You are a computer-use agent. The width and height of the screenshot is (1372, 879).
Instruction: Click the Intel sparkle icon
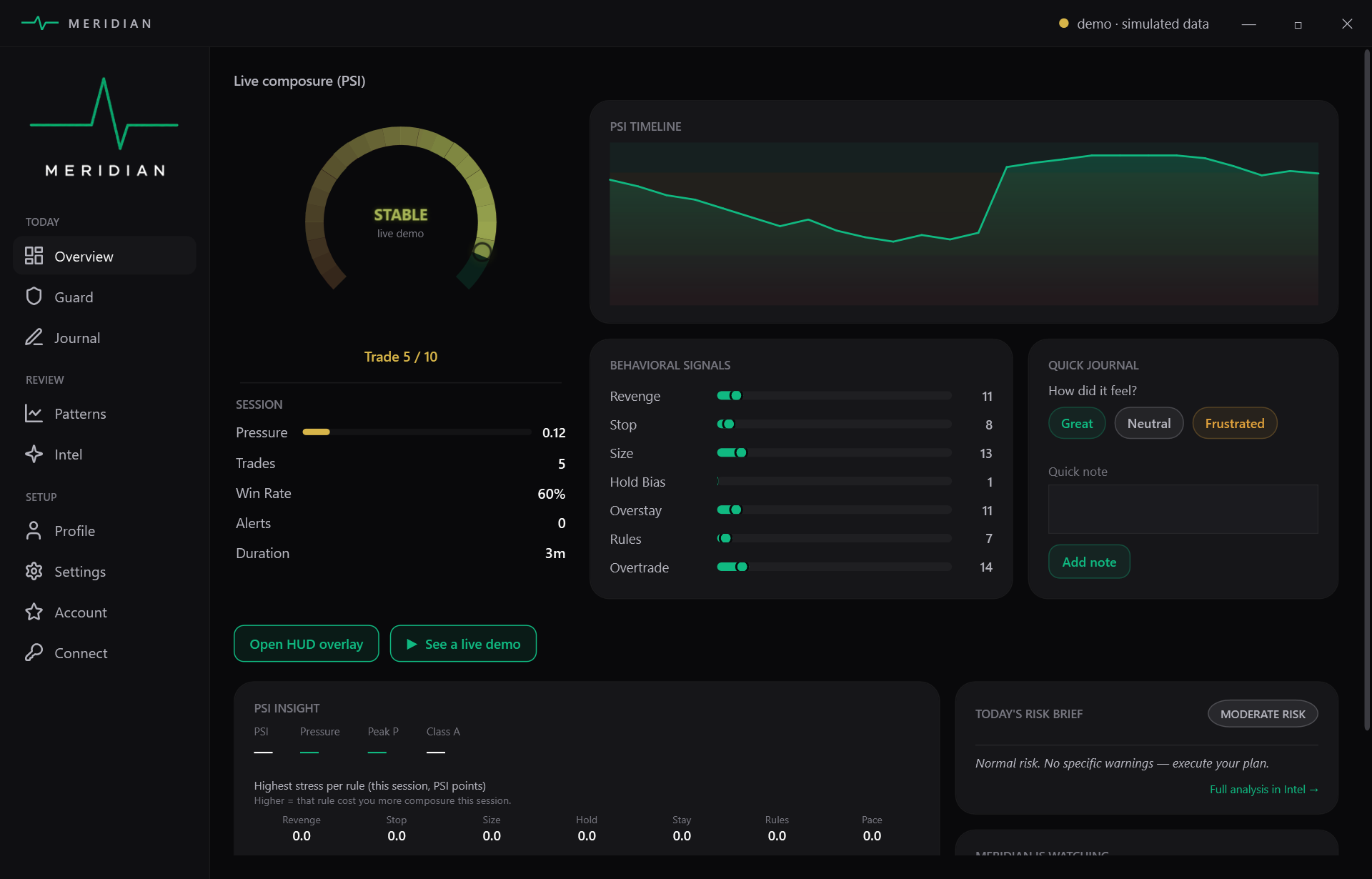coord(34,454)
